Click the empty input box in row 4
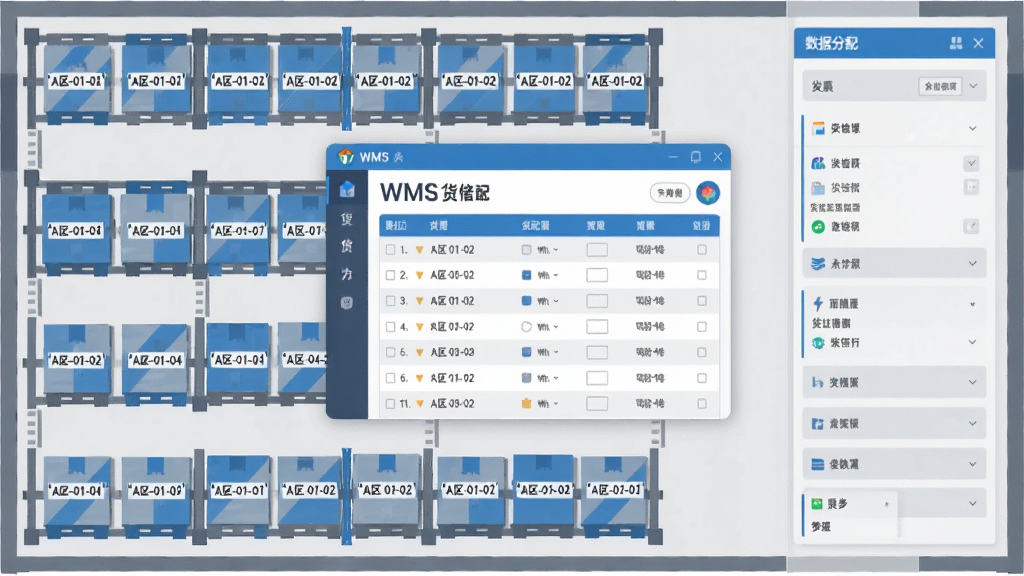 click(x=597, y=327)
